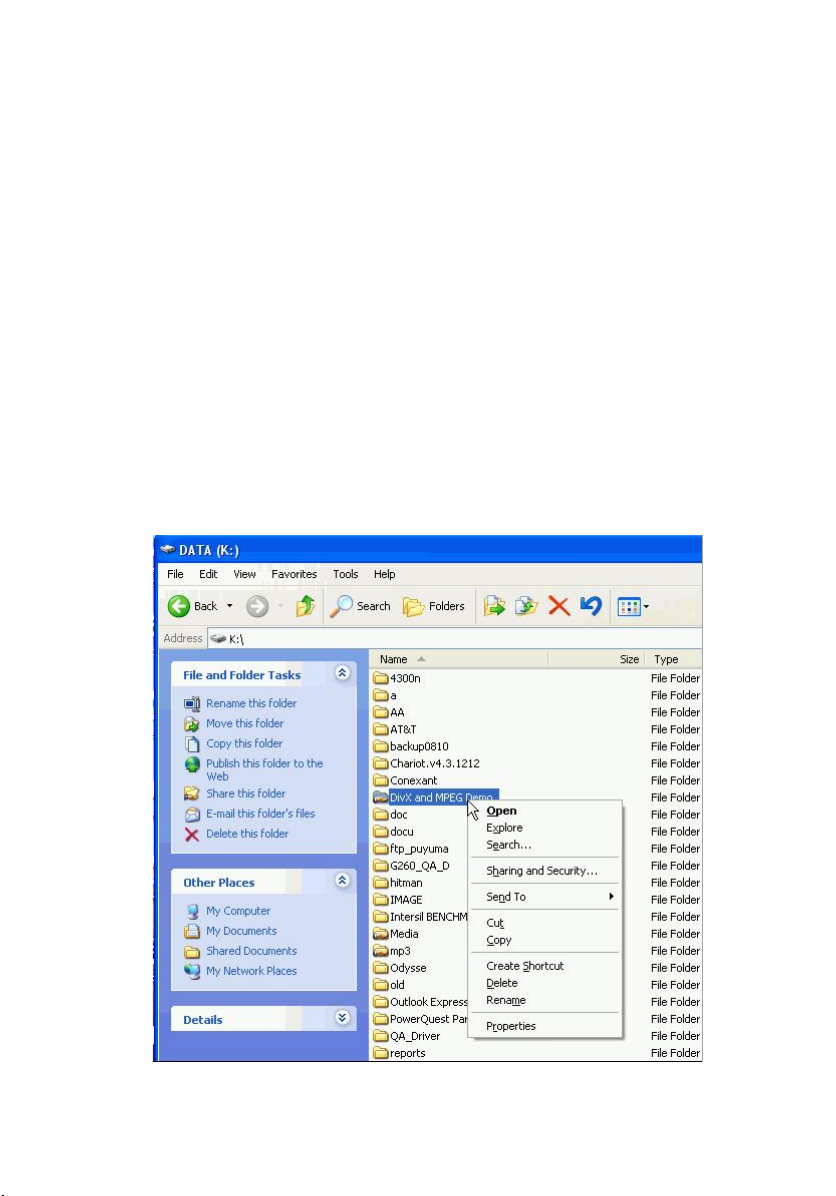Select the Chariot.v4.3.1212 folder
Image resolution: width=836 pixels, height=1196 pixels.
point(426,764)
